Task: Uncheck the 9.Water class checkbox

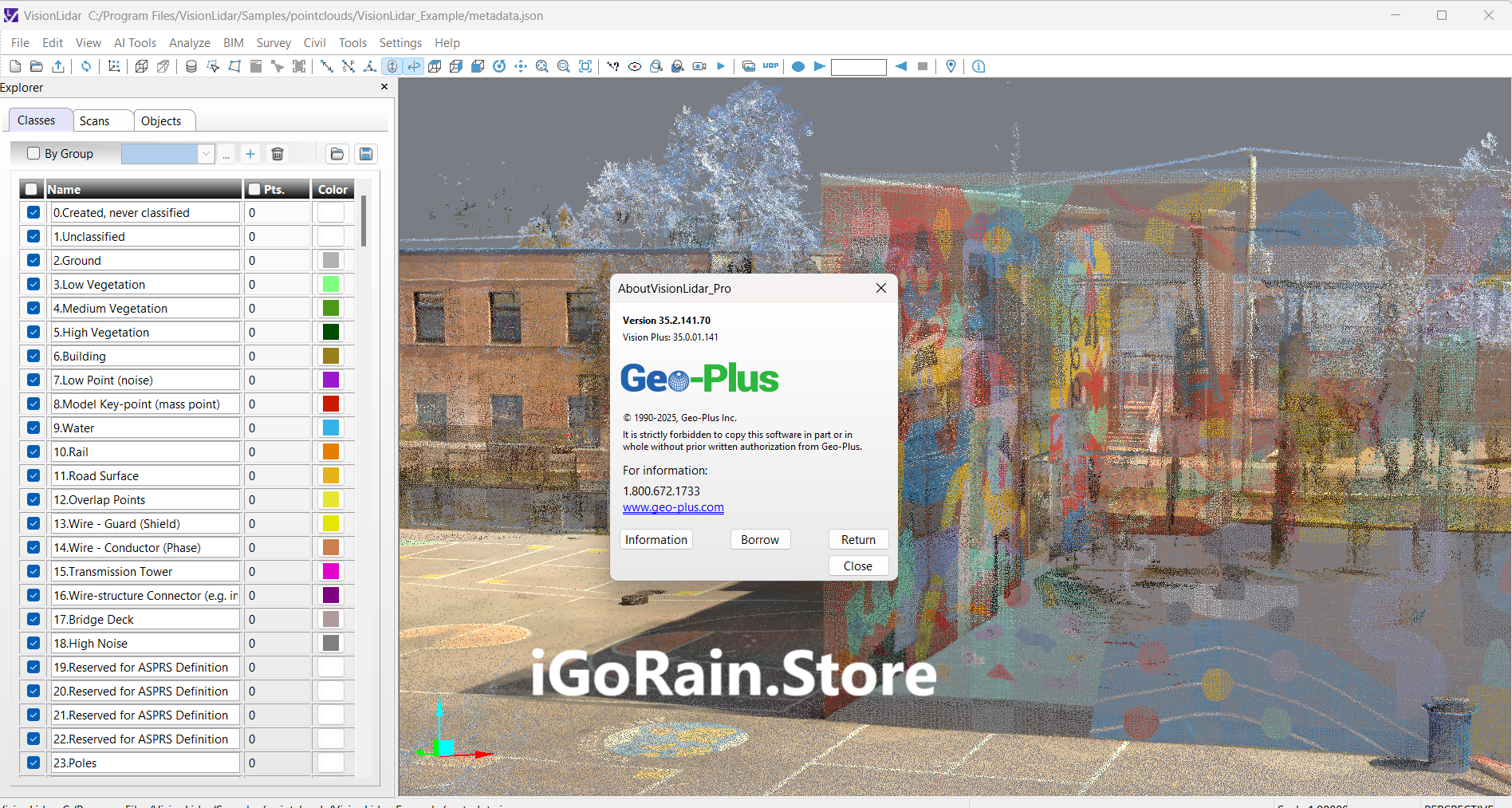Action: pos(33,428)
